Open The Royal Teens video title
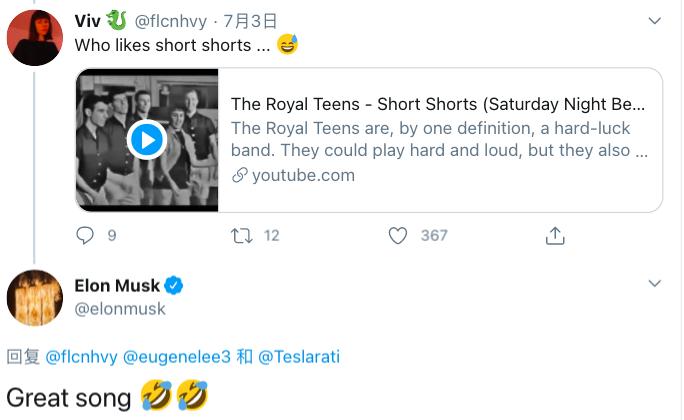The image size is (684, 420). pyautogui.click(x=438, y=104)
